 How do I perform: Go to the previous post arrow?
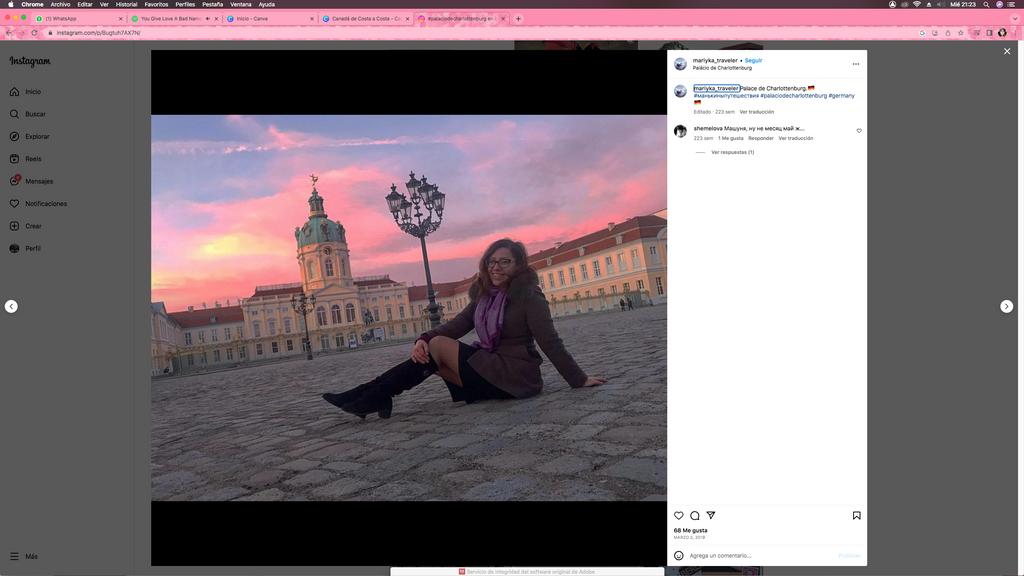pos(11,306)
